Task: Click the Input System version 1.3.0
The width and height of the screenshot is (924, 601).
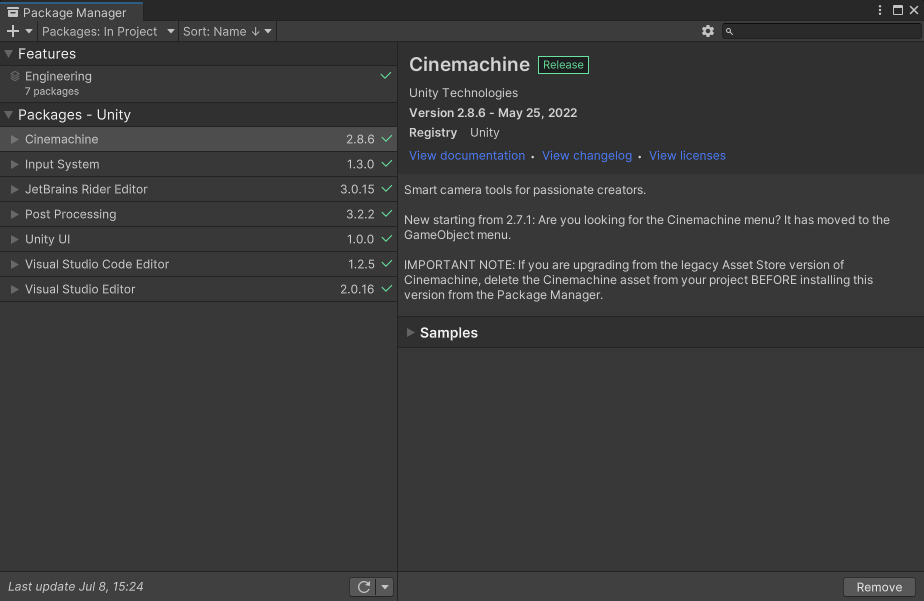Action: point(360,164)
